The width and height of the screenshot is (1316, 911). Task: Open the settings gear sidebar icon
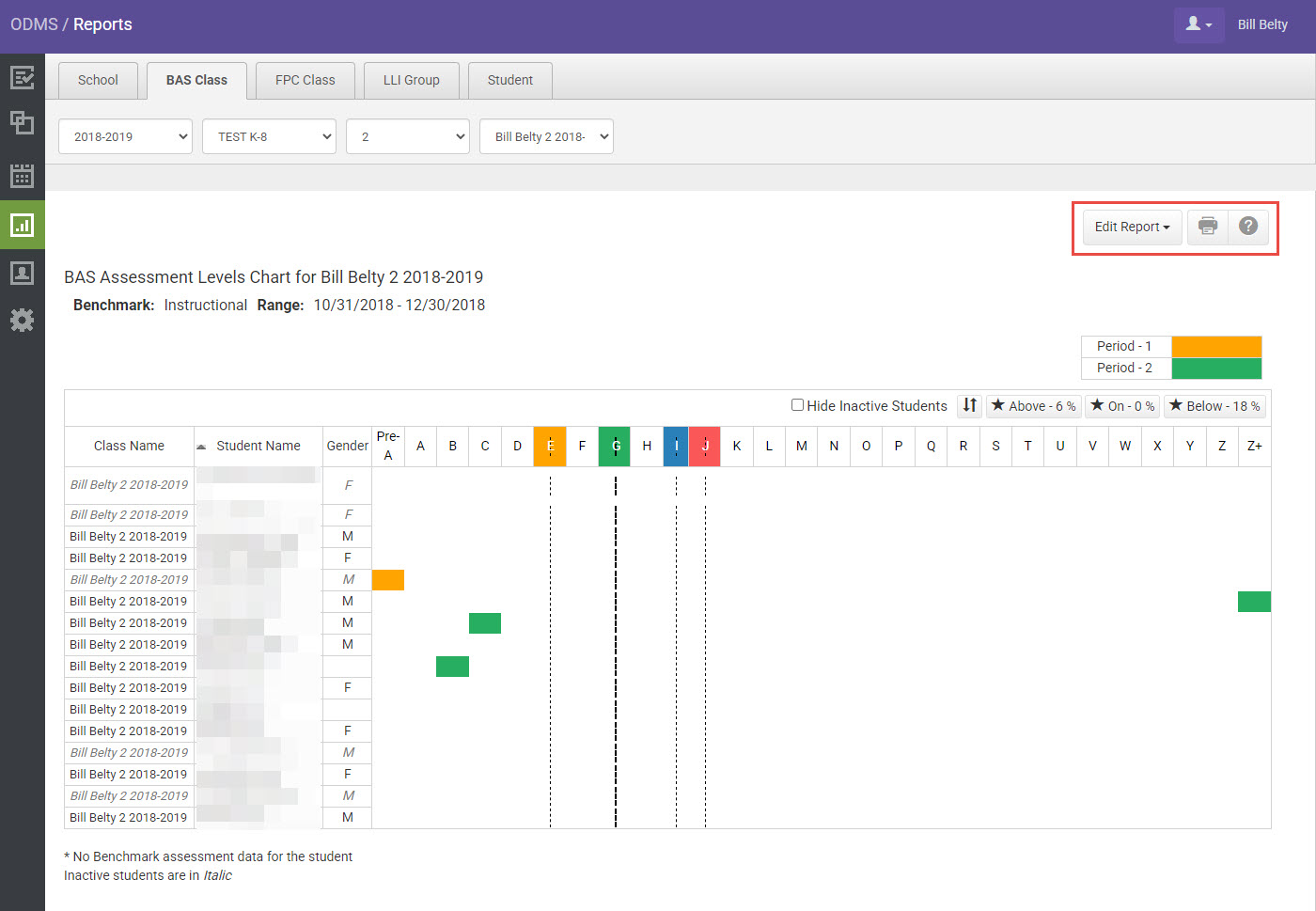(x=22, y=321)
